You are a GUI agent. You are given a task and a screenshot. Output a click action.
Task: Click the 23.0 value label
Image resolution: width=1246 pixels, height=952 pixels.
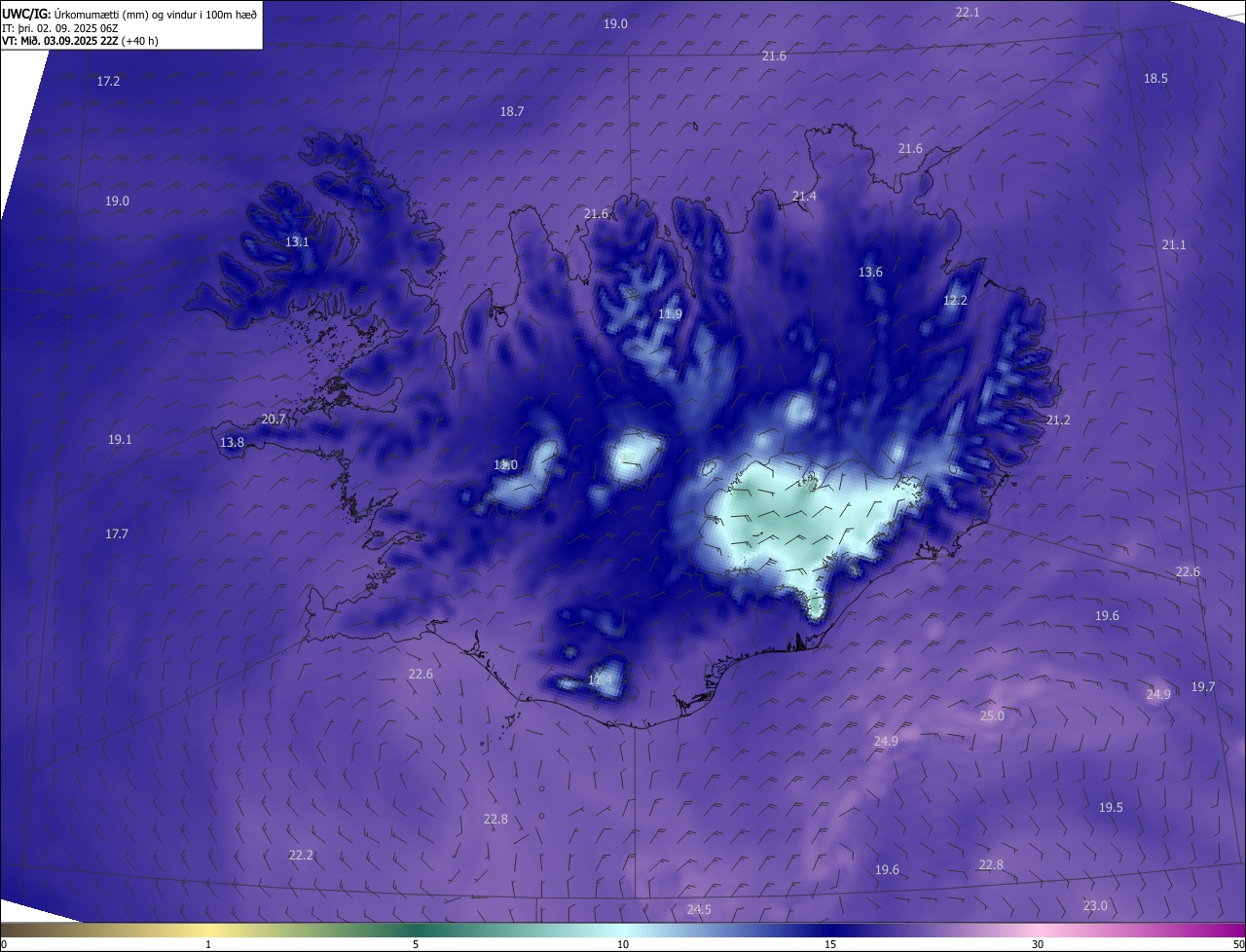point(1095,905)
